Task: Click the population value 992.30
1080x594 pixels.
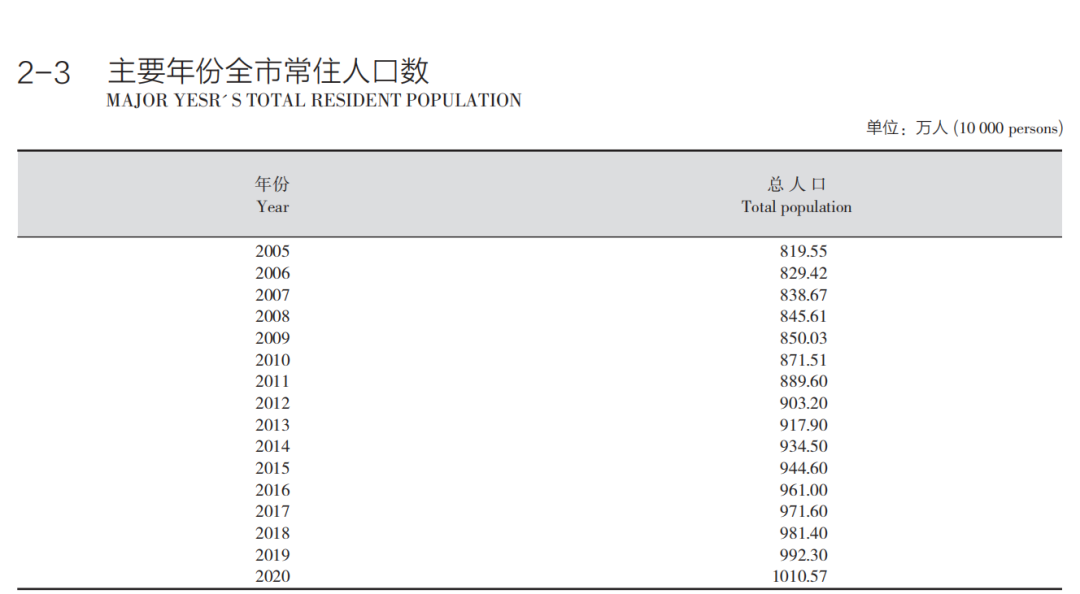Action: point(803,555)
